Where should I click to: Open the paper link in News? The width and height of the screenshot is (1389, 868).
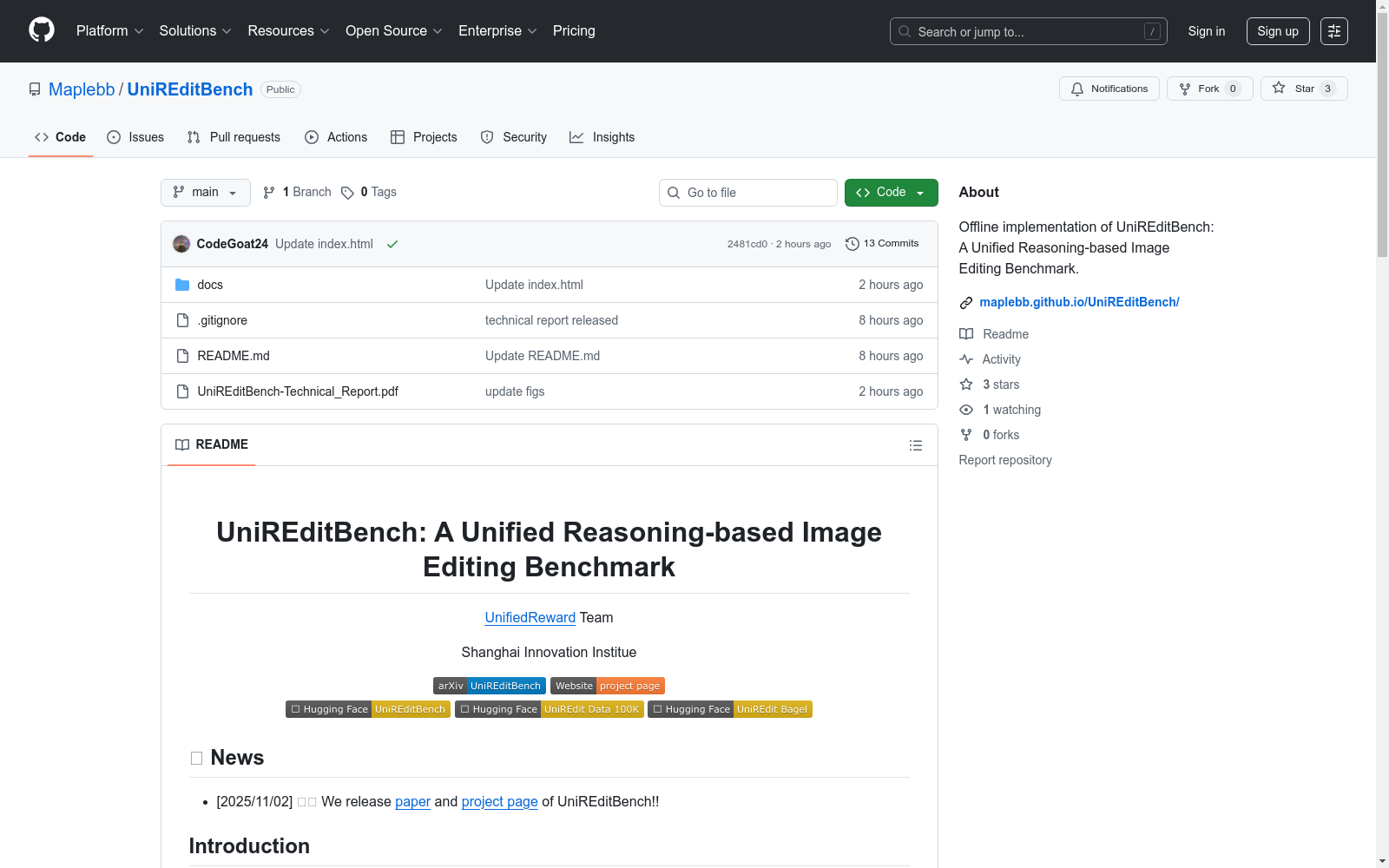click(x=412, y=801)
